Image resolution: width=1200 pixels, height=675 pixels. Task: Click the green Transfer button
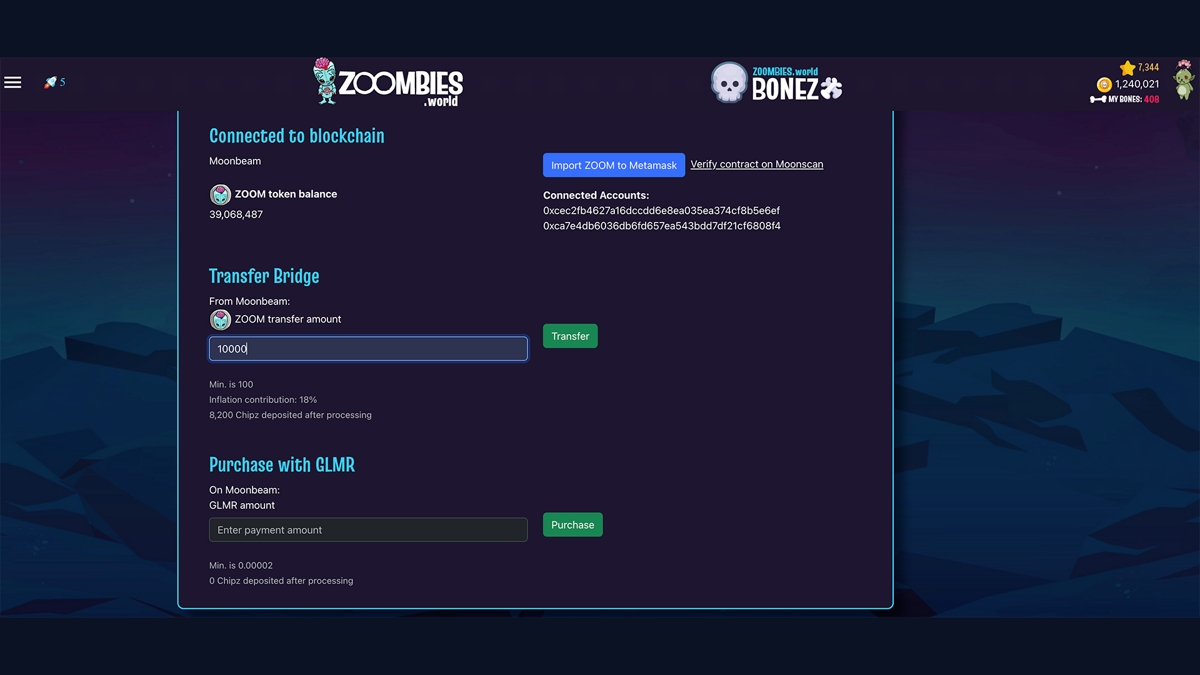point(570,336)
